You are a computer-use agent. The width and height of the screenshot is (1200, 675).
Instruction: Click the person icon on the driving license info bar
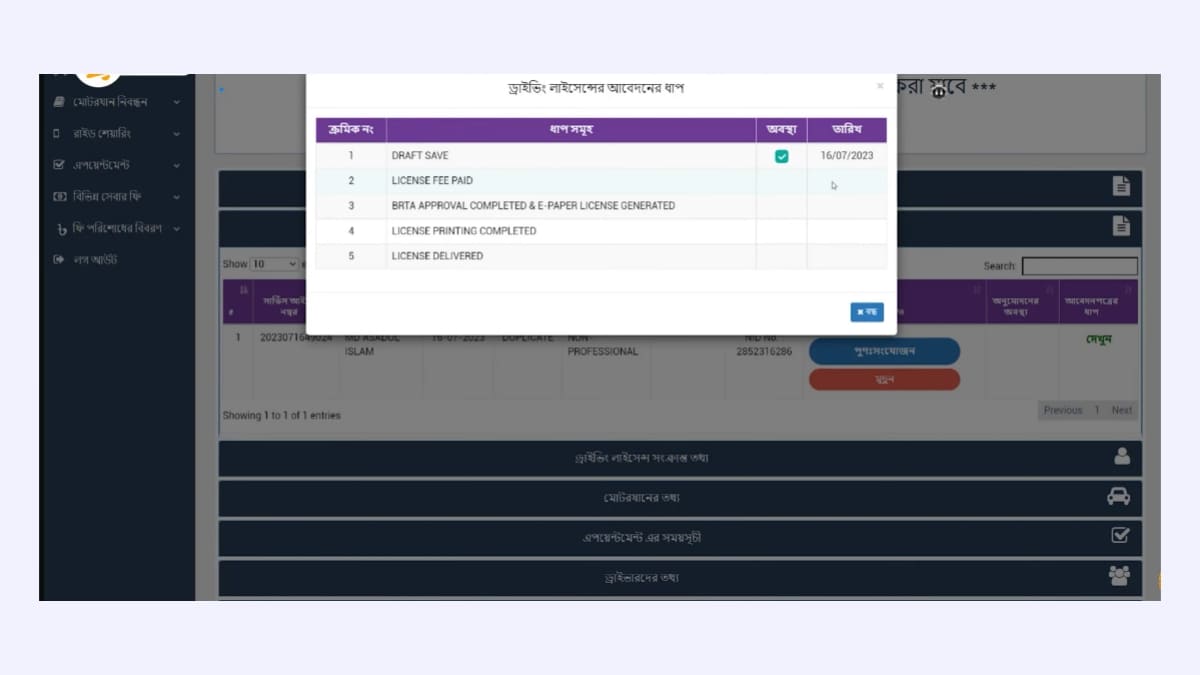pos(1121,457)
